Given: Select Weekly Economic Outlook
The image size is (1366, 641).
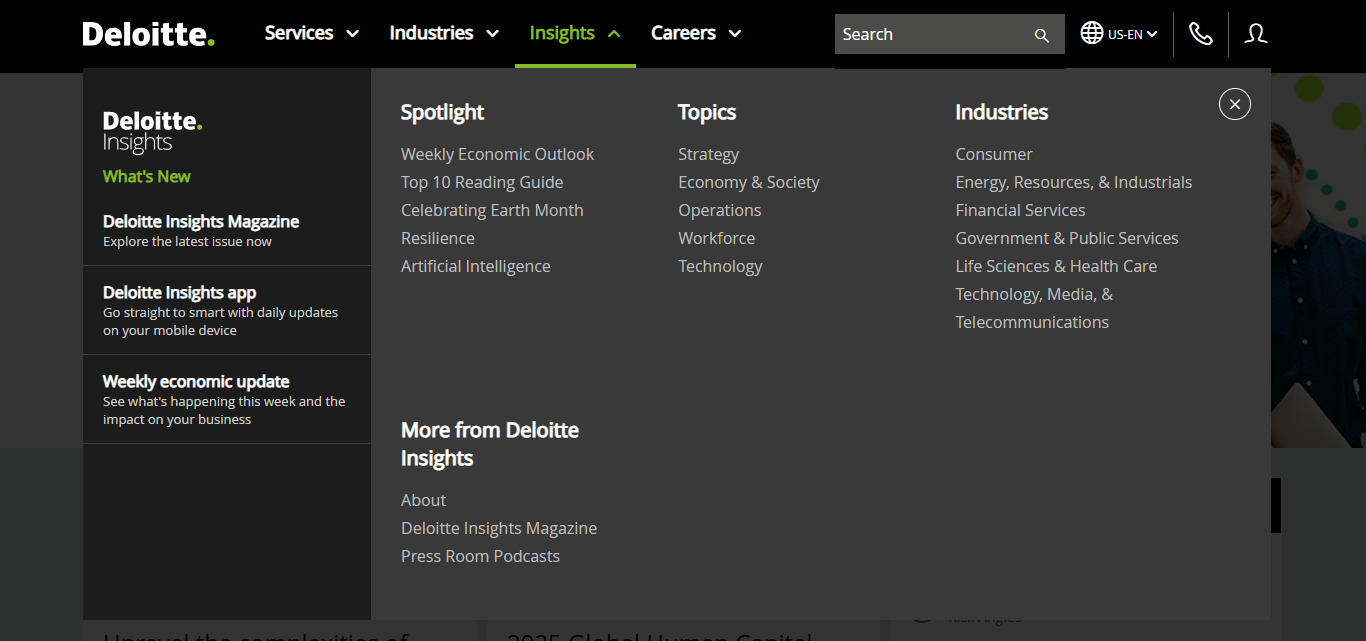Looking at the screenshot, I should (497, 154).
